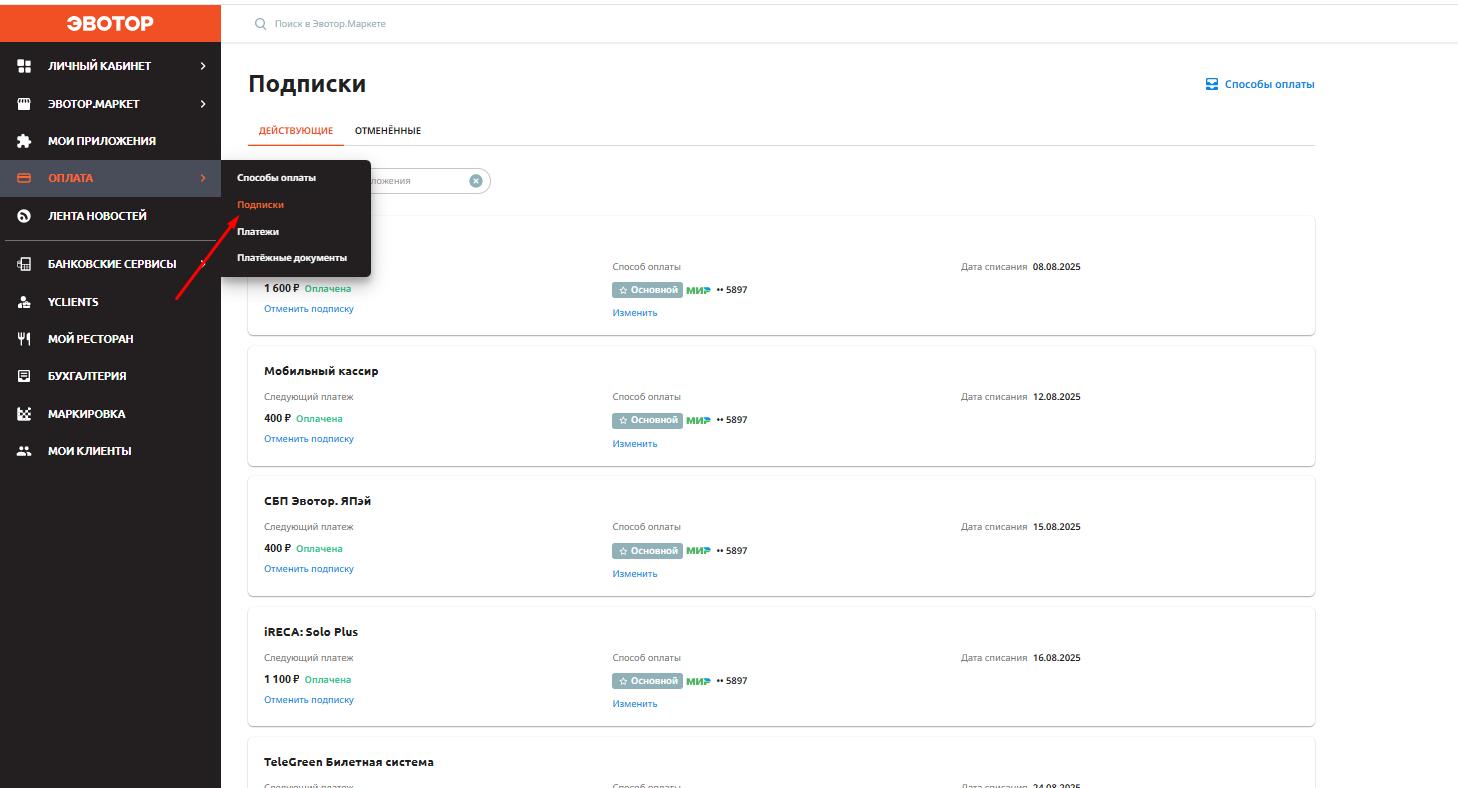Click the date 12.08.2025
The height and width of the screenshot is (788, 1458).
click(x=1057, y=397)
